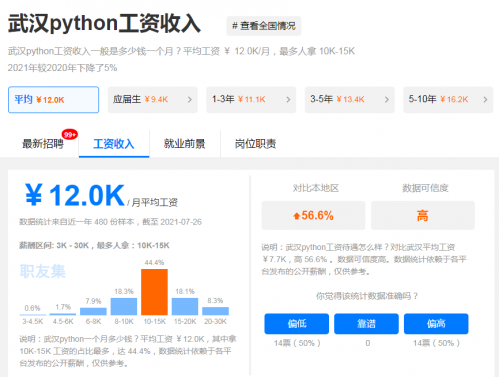
Task: Click the 0 vote count under 靠谱
Action: tap(368, 343)
